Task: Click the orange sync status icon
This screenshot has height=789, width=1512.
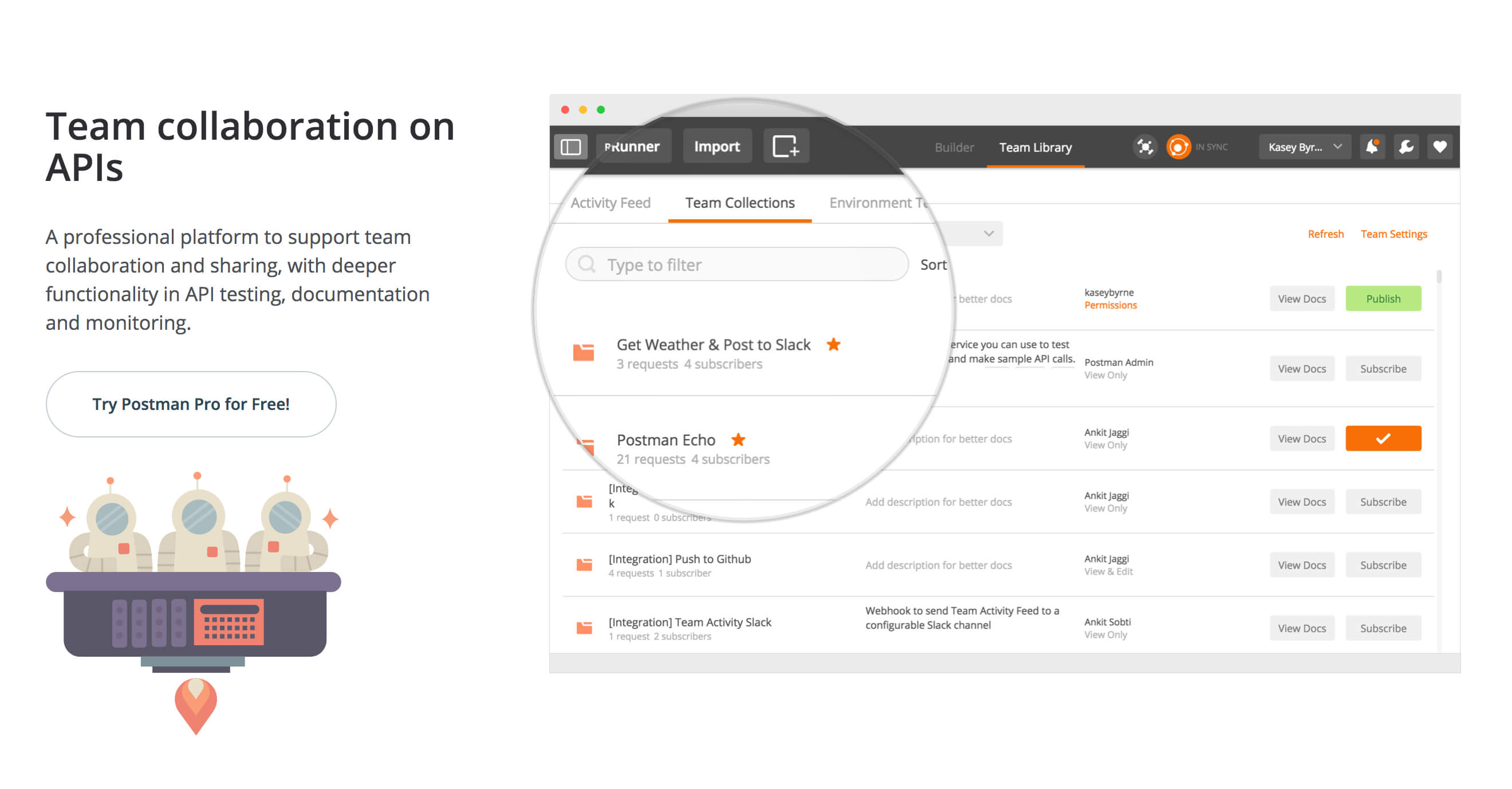Action: (1178, 147)
